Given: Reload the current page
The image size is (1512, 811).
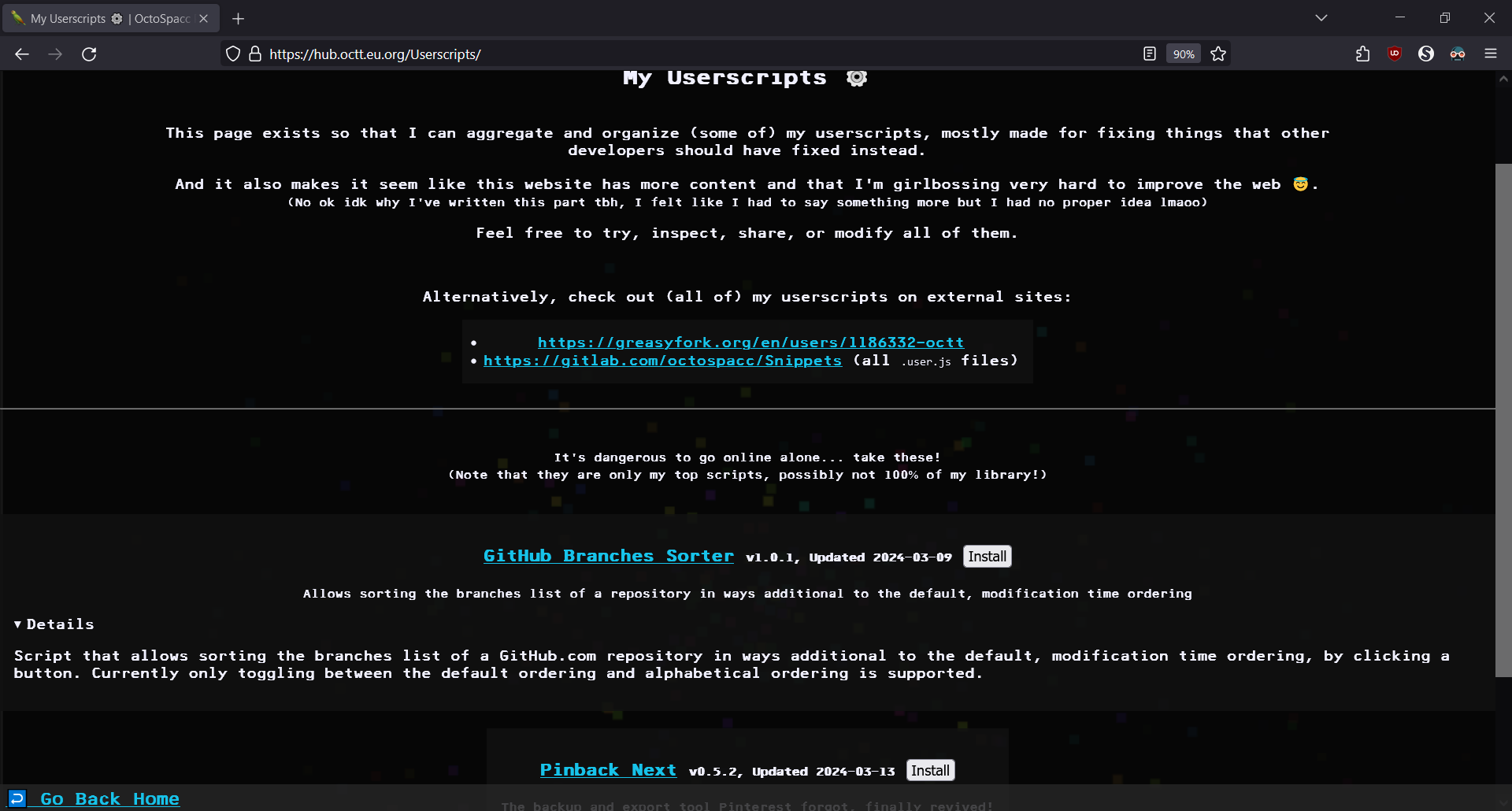Looking at the screenshot, I should coord(89,54).
